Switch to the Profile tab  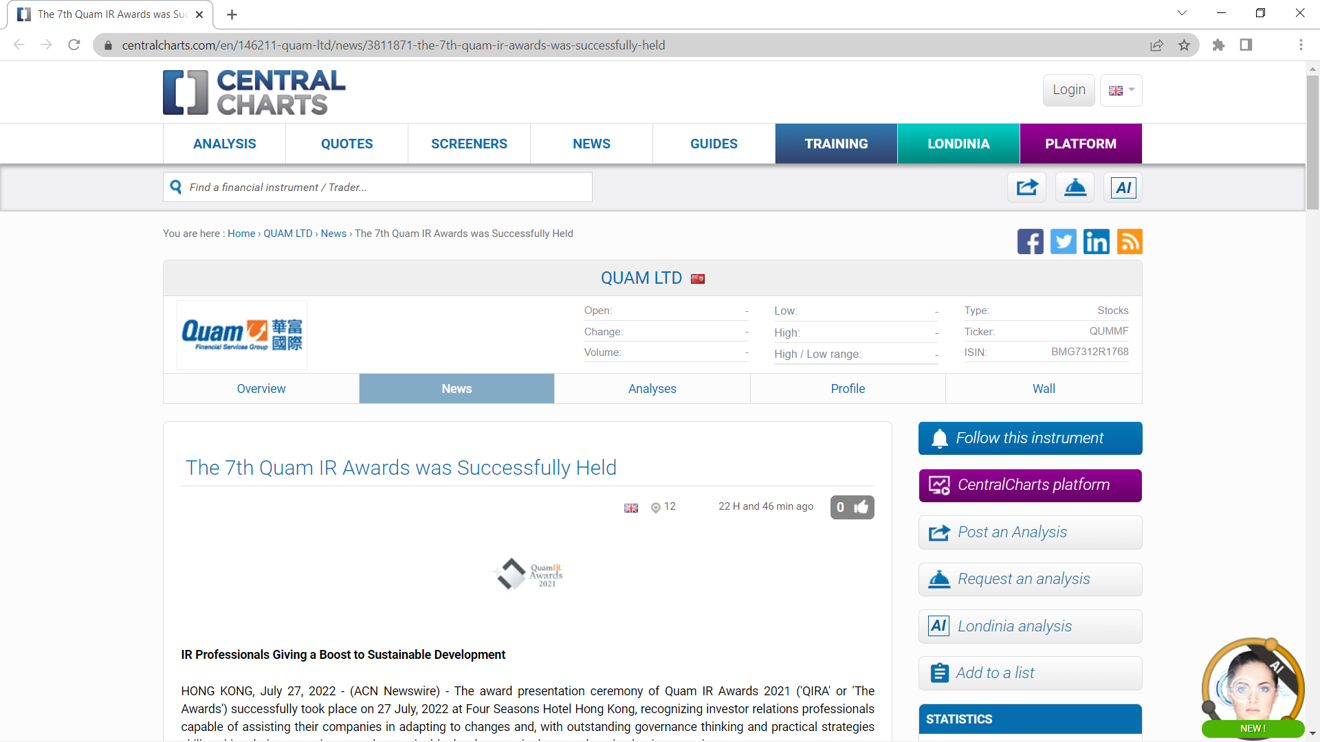pos(848,389)
